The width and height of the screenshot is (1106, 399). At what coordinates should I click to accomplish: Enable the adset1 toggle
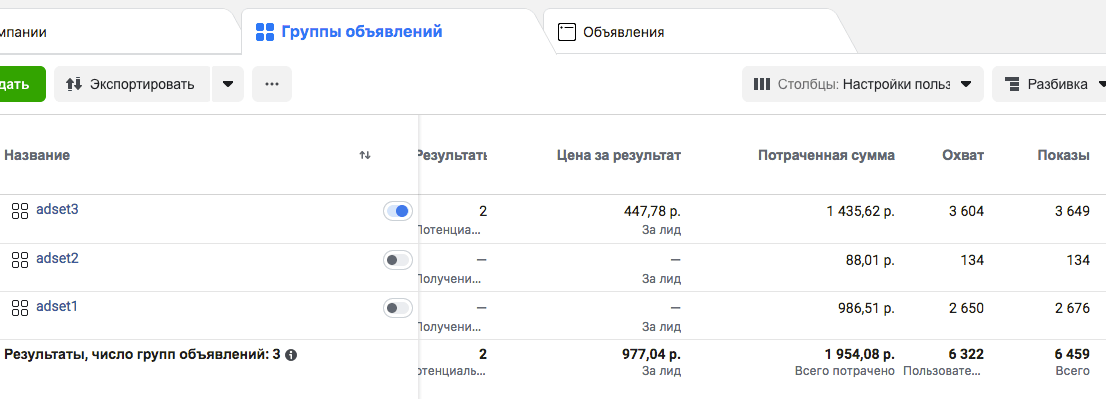(398, 308)
